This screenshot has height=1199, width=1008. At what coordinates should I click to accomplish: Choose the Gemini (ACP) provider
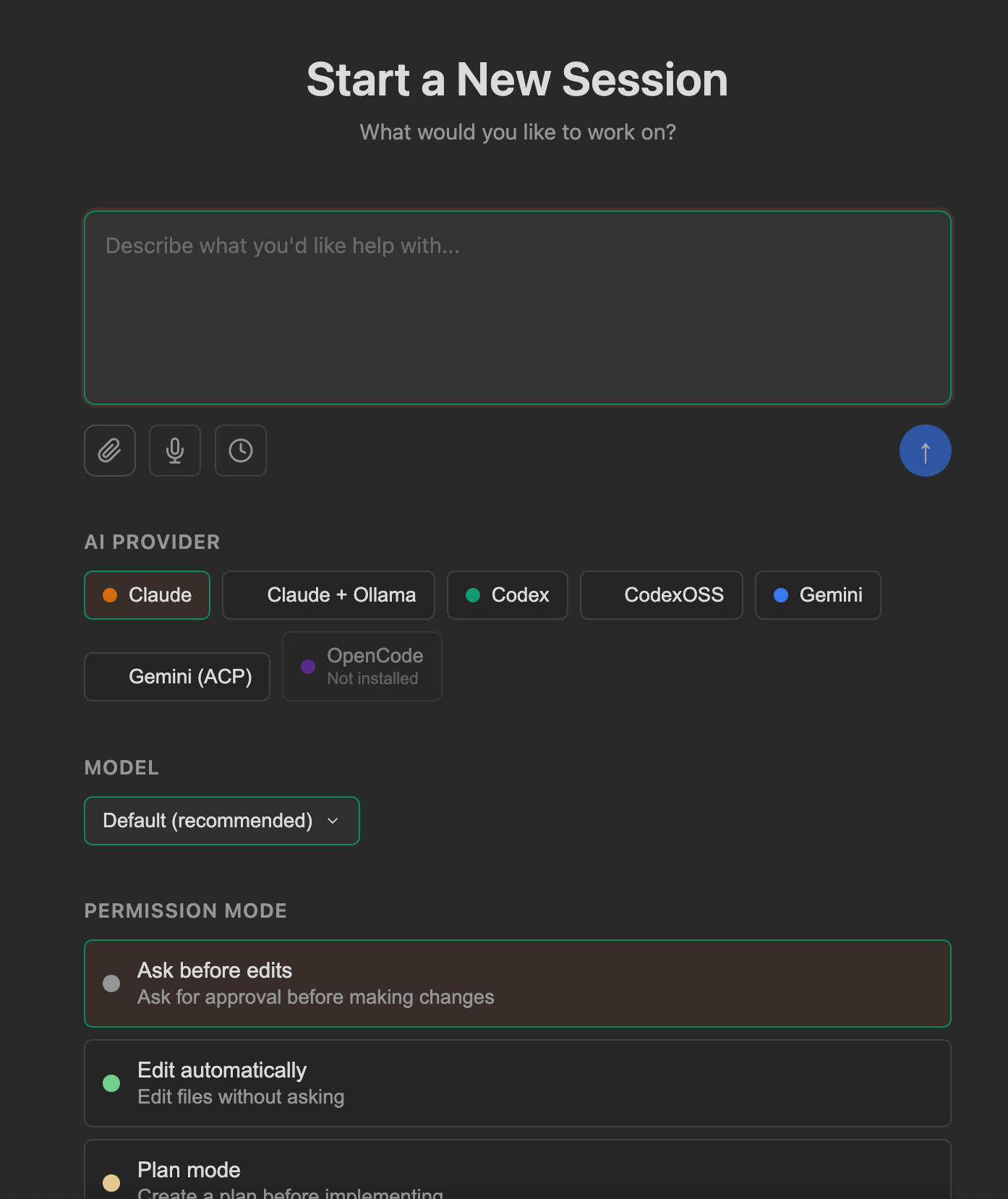[x=177, y=677]
